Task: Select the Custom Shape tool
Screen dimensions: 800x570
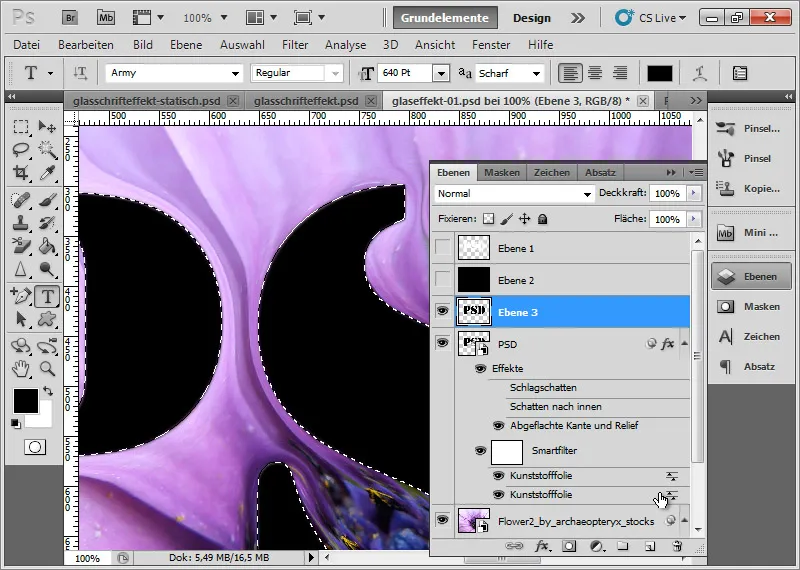Action: point(47,319)
